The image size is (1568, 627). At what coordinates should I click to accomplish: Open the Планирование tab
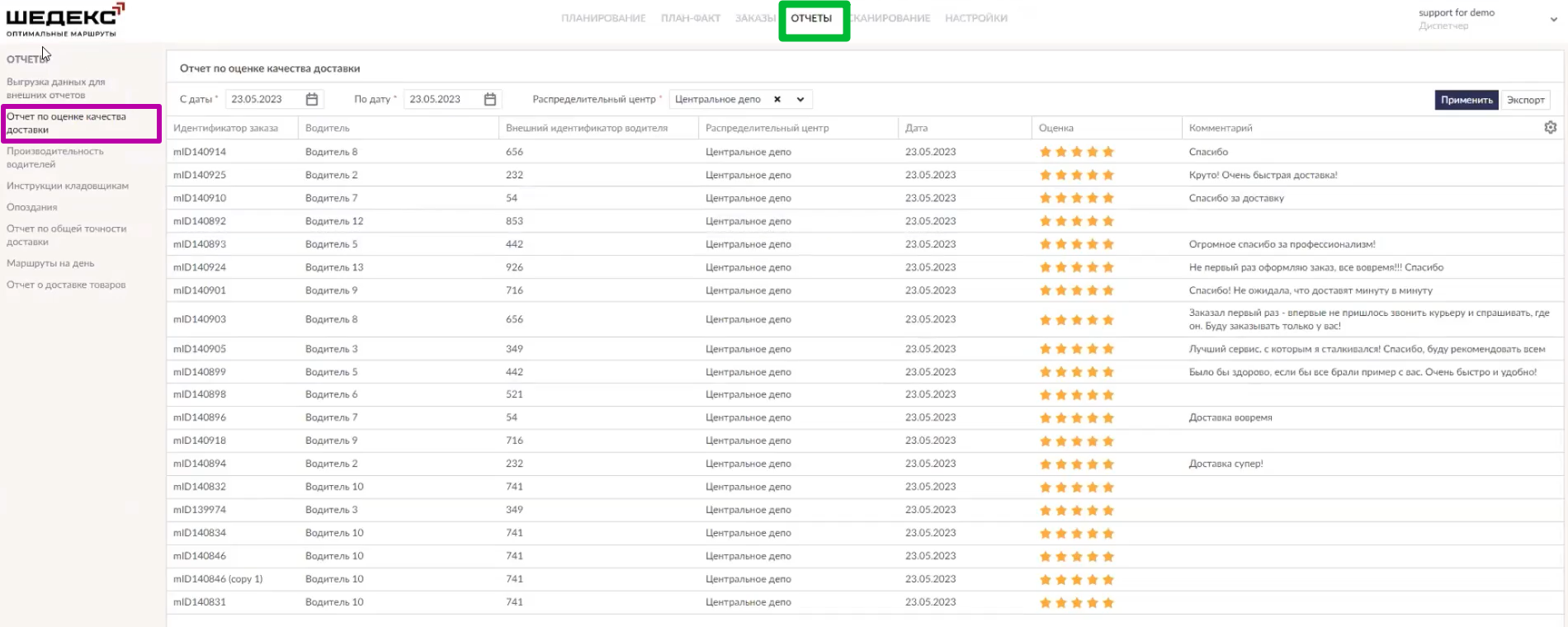click(x=603, y=18)
